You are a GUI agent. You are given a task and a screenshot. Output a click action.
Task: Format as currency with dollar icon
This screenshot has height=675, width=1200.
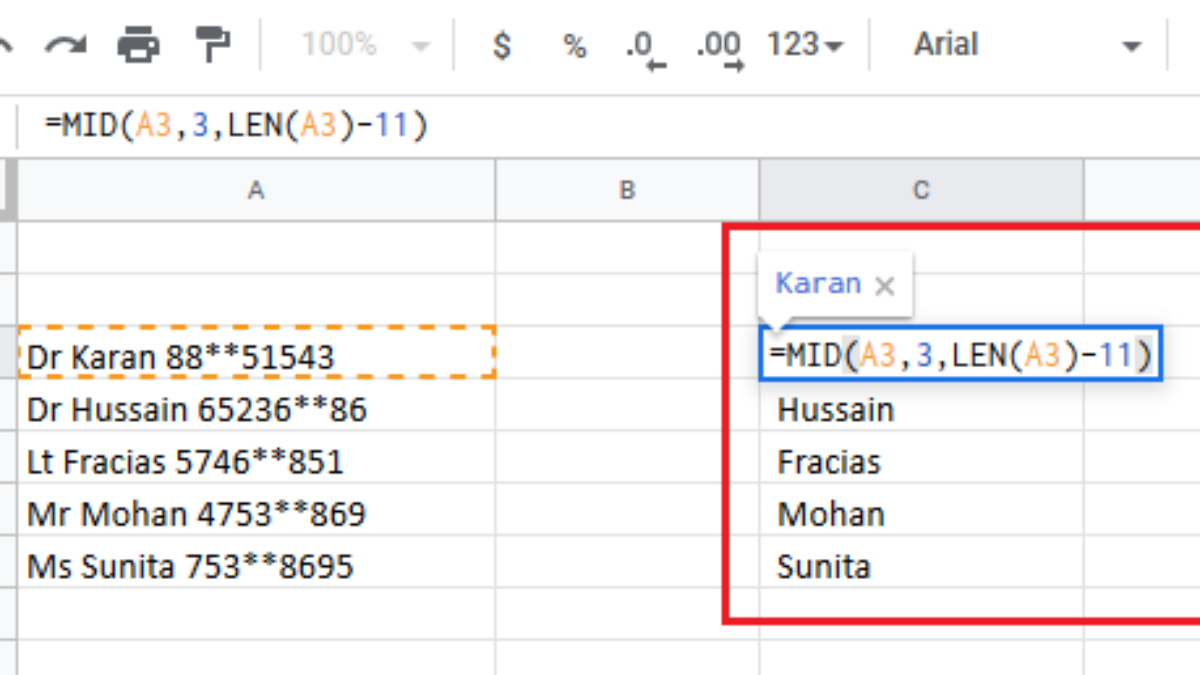[x=503, y=45]
